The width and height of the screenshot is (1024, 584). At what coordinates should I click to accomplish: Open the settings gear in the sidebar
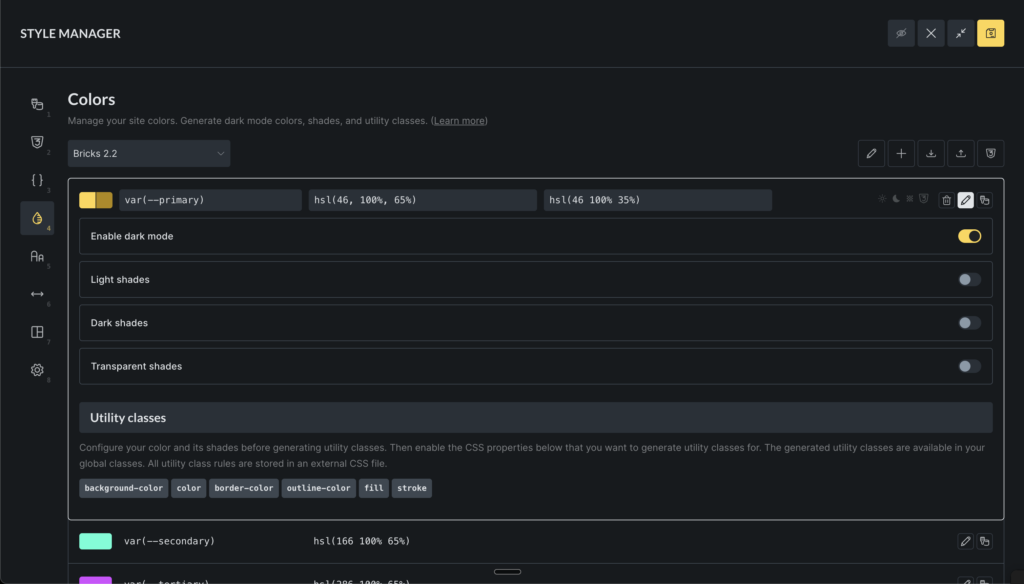click(37, 370)
